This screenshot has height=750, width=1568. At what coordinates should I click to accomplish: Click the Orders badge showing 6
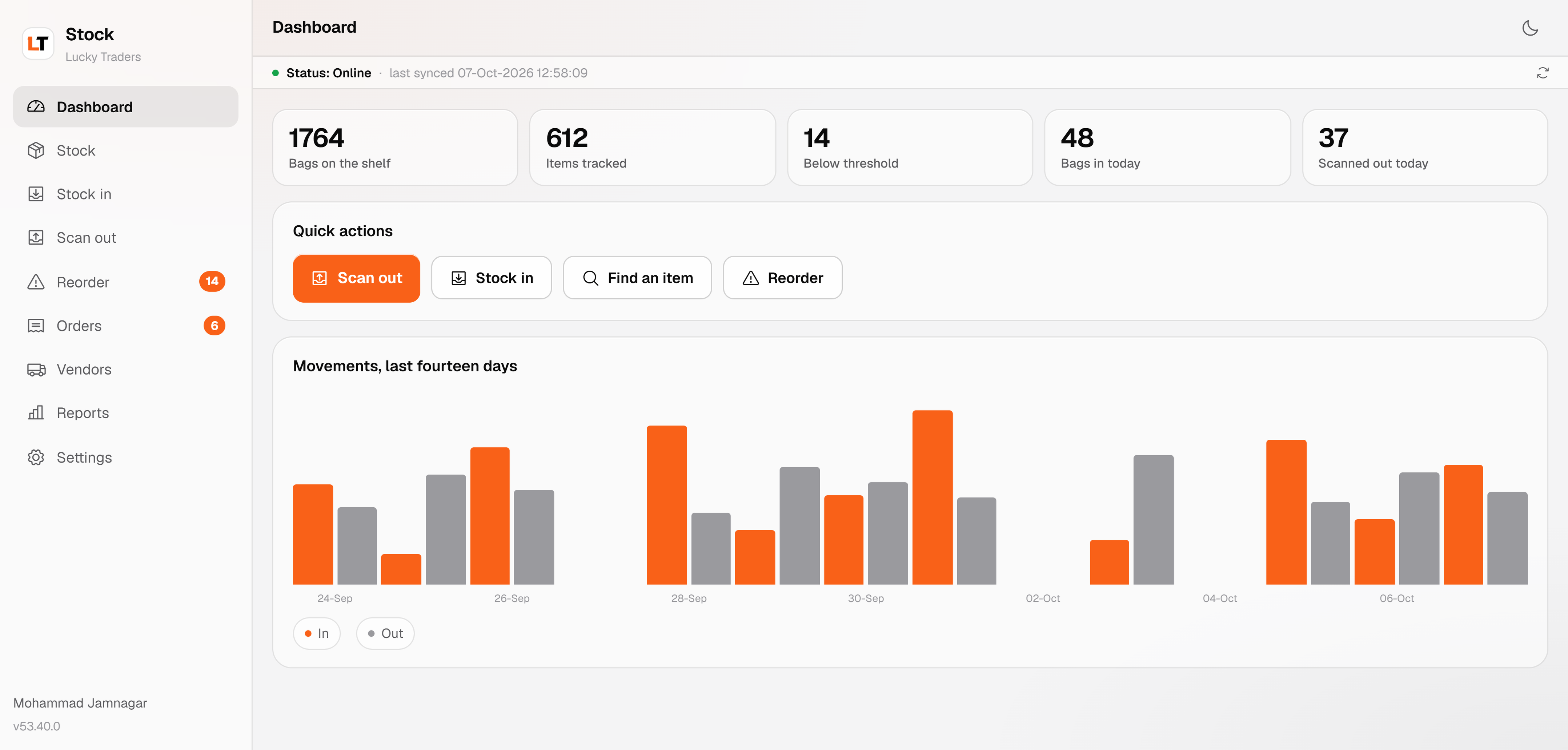(x=214, y=326)
